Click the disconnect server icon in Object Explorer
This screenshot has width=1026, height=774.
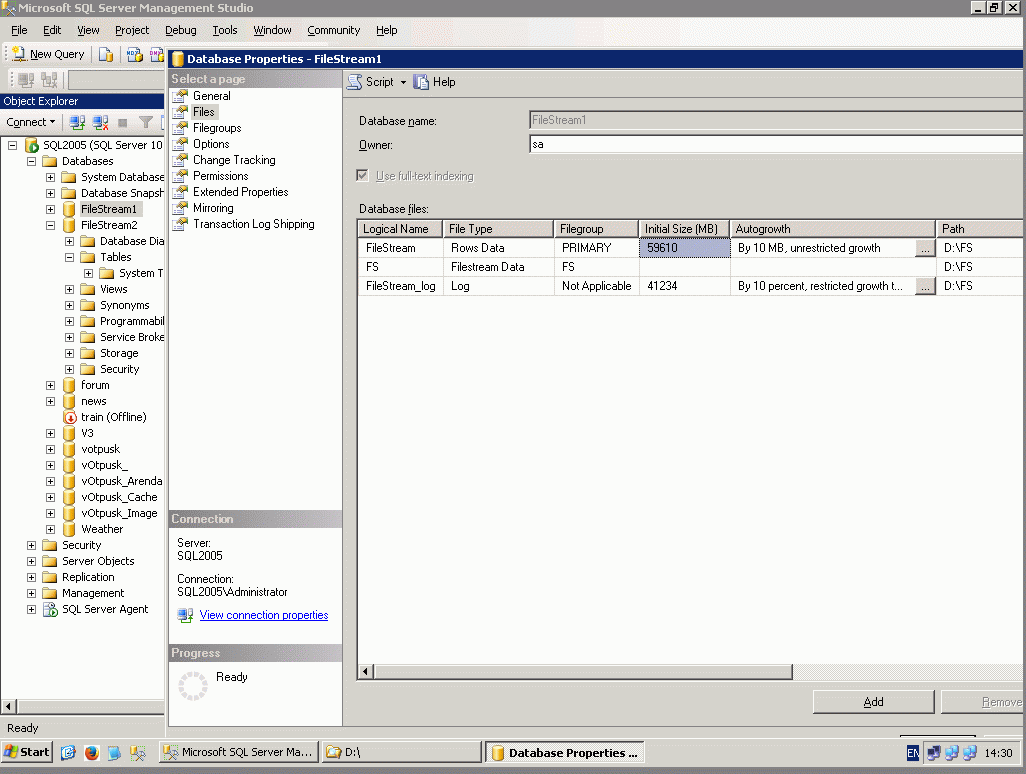[100, 122]
